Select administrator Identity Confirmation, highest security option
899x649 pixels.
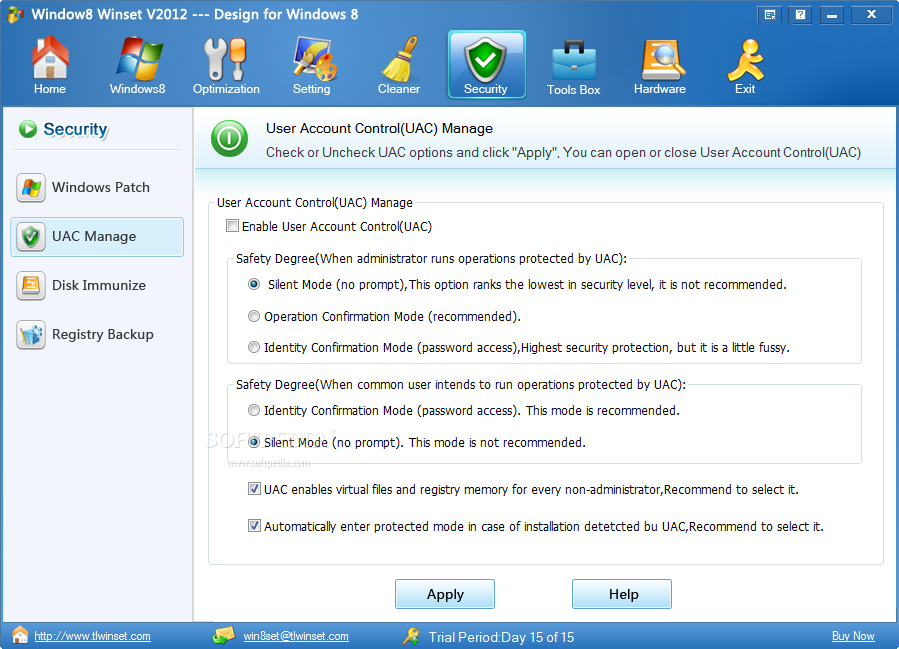pyautogui.click(x=254, y=347)
